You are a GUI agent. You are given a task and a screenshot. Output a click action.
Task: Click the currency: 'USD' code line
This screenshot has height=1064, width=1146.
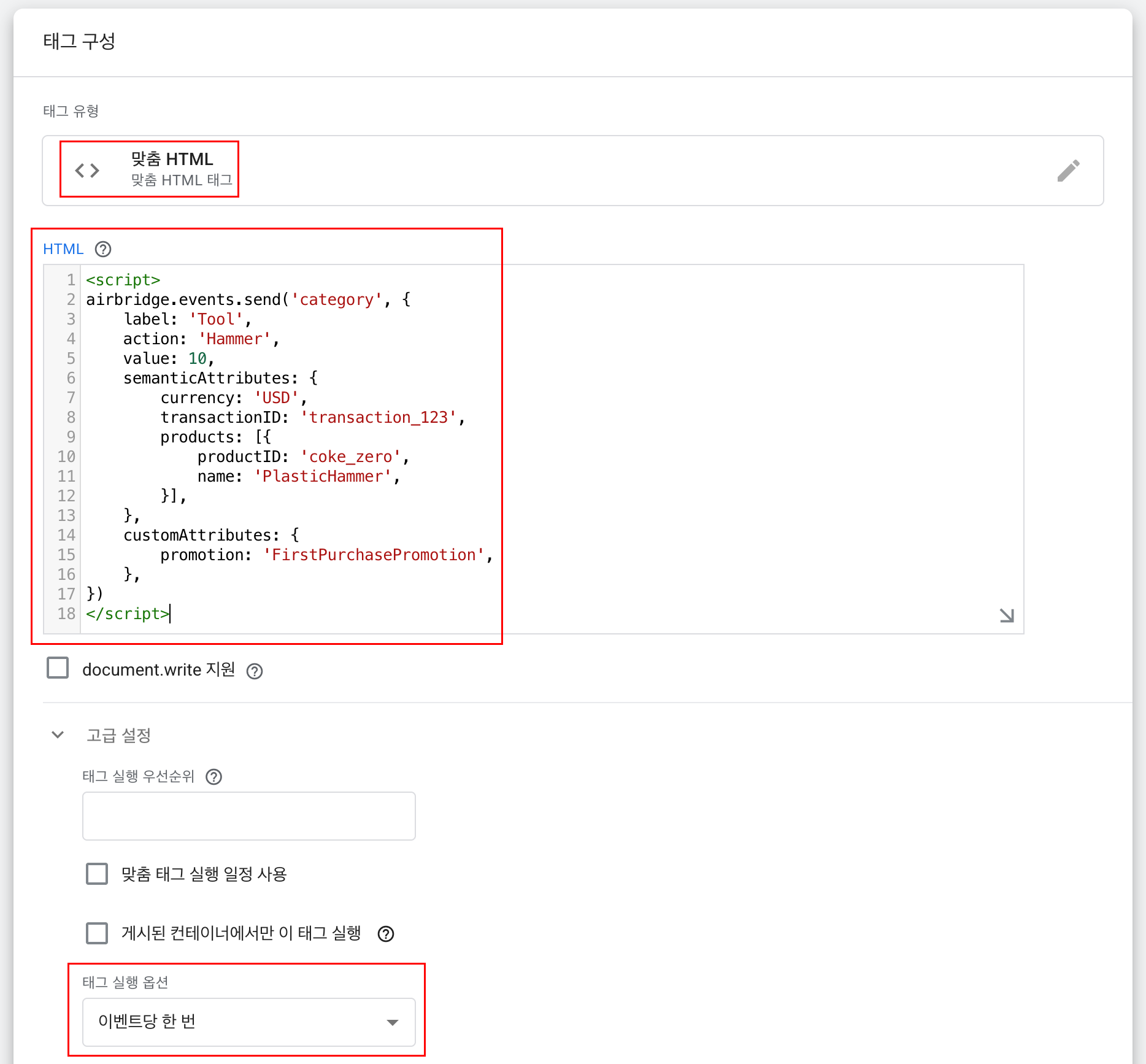[x=234, y=398]
